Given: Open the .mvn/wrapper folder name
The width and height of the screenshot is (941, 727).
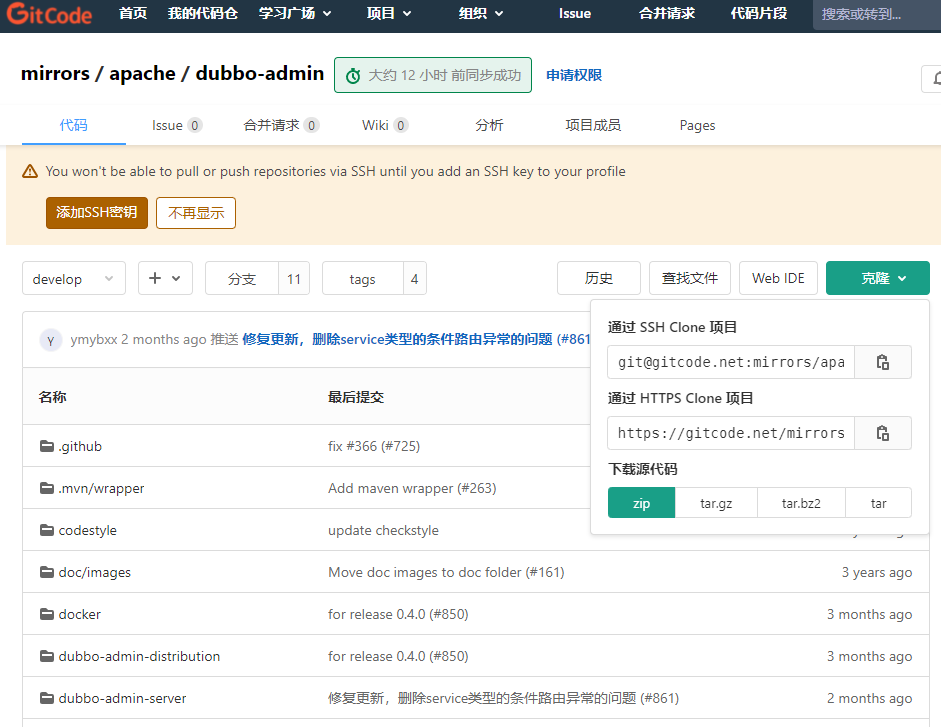Looking at the screenshot, I should pos(101,488).
